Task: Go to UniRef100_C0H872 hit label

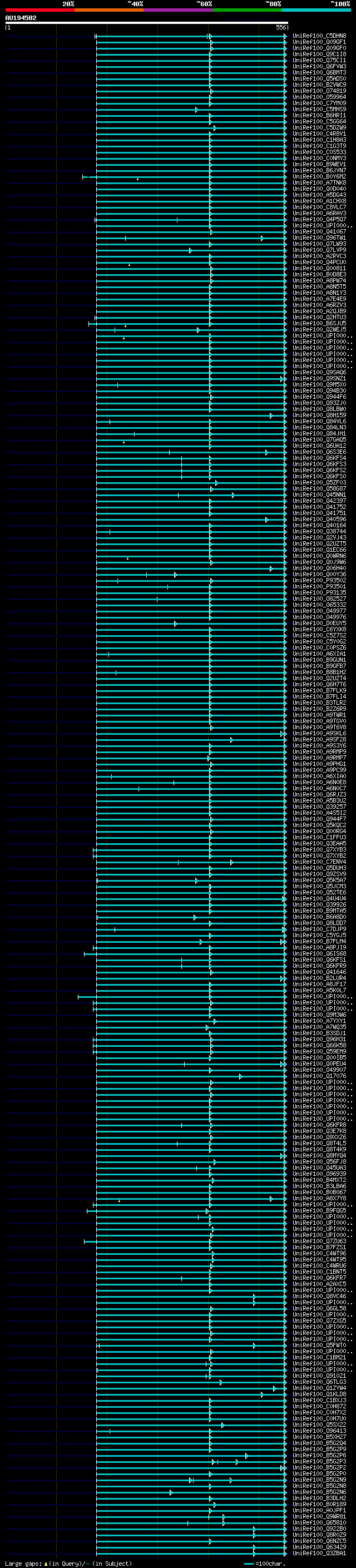Action: coord(319,1406)
